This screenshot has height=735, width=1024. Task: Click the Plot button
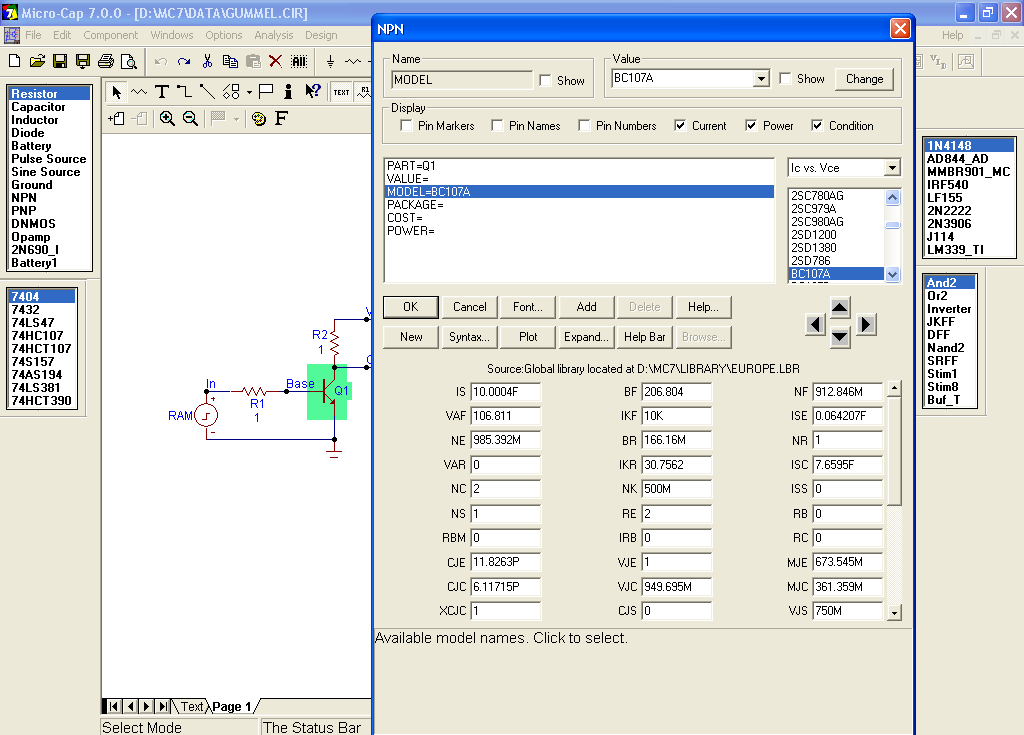tap(528, 337)
